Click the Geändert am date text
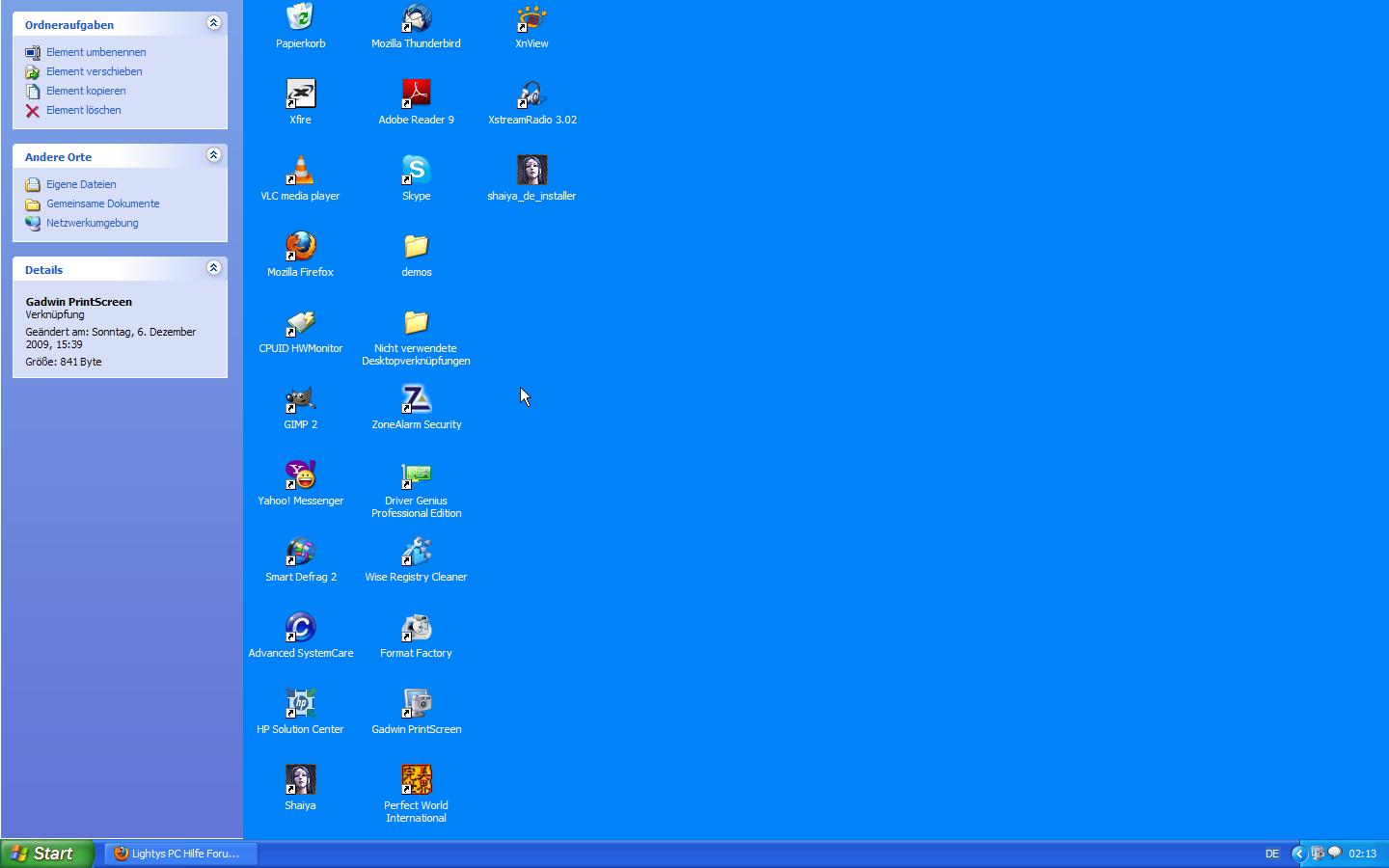 [111, 338]
